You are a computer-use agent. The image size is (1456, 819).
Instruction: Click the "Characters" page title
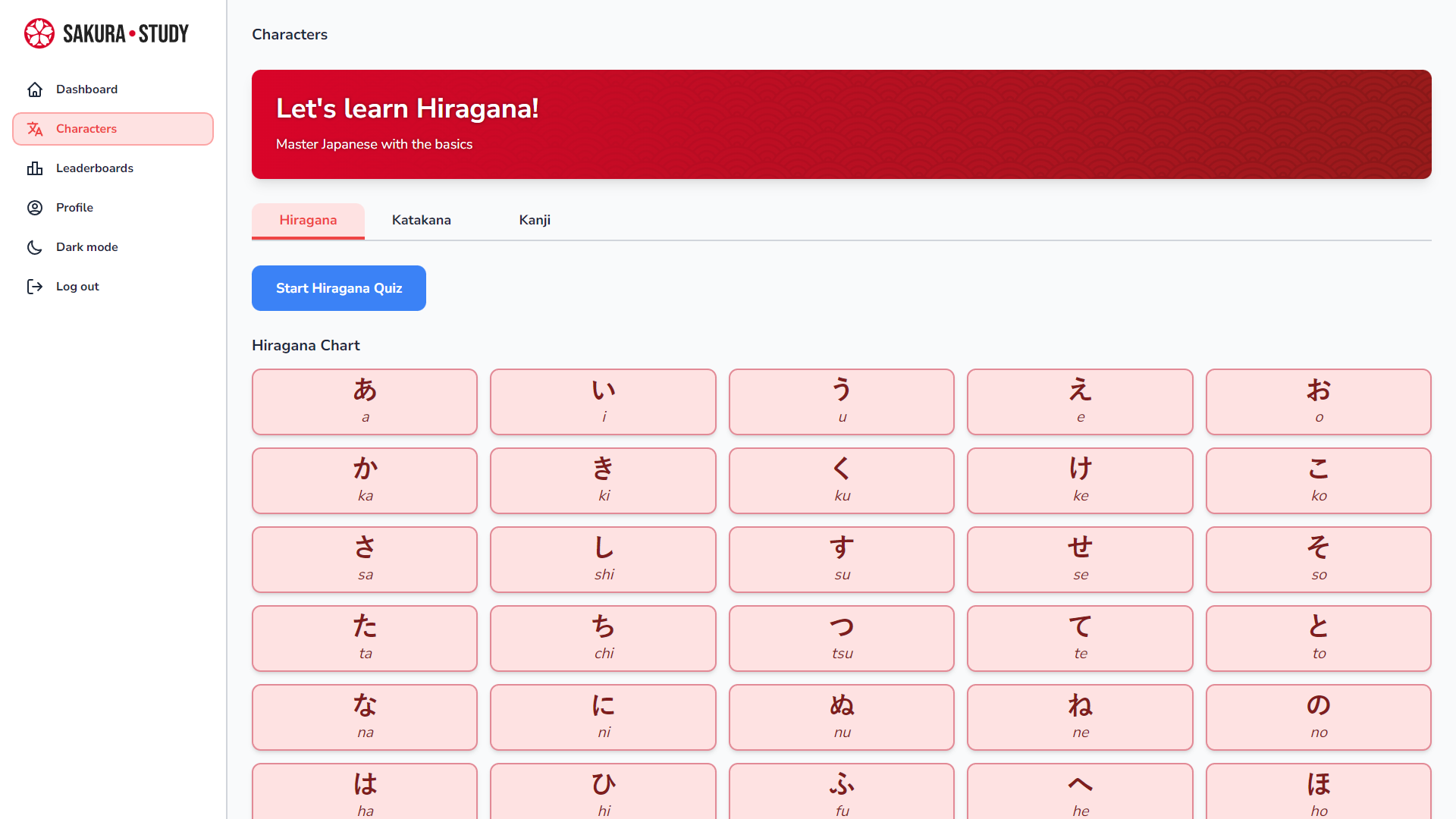point(290,35)
